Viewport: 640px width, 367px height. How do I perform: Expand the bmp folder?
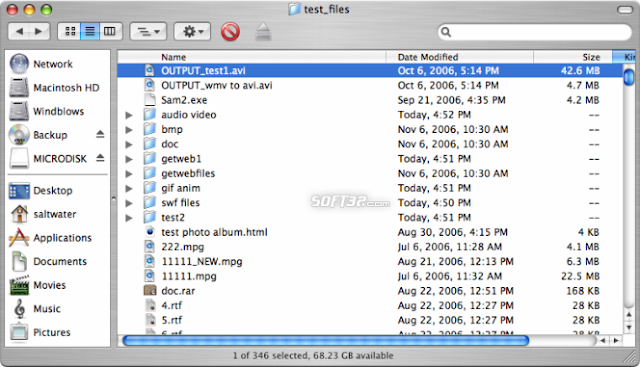(x=129, y=130)
